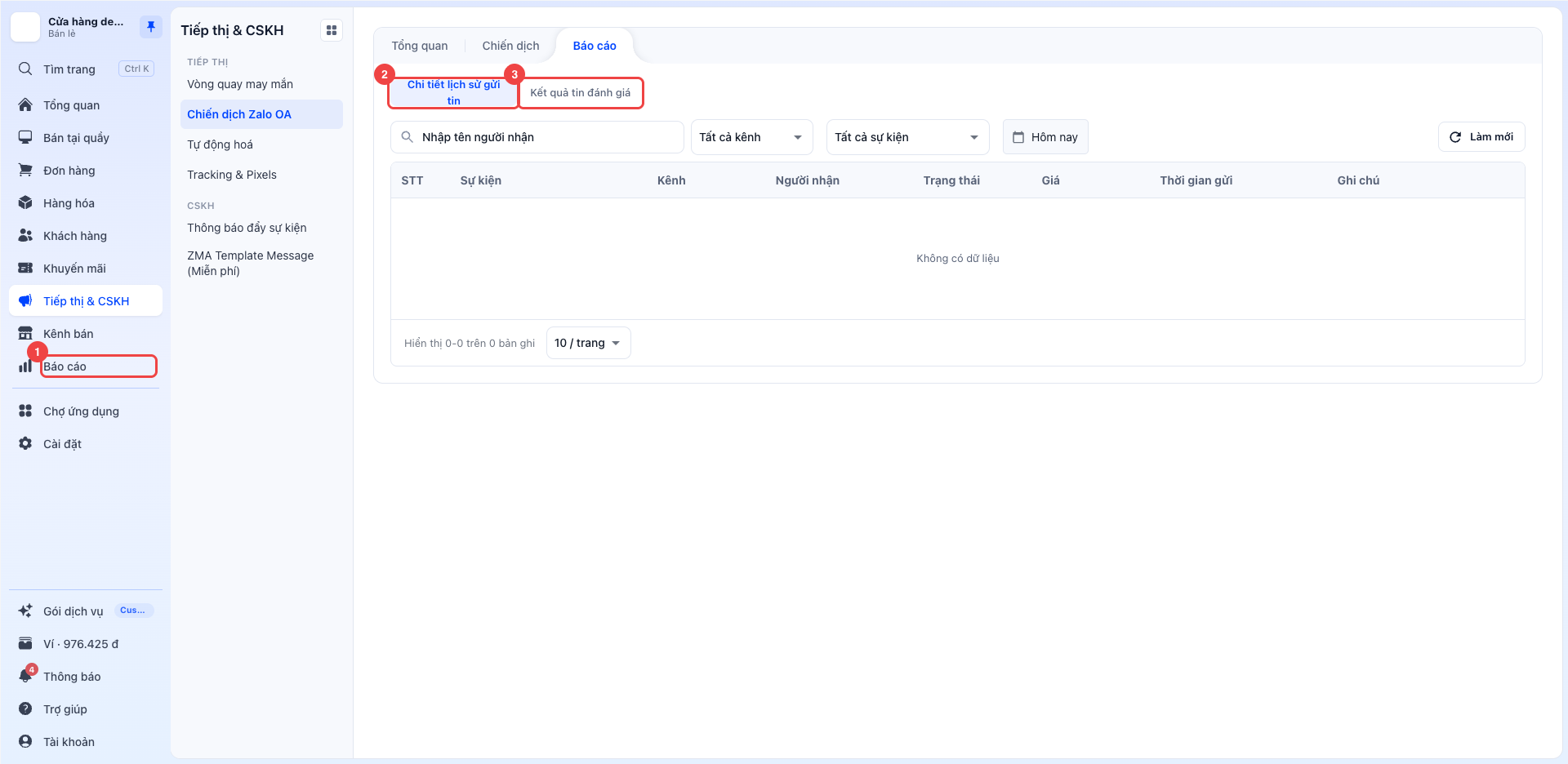Select the Kết quả tin đánh giá tab
1568x764 pixels.
pyautogui.click(x=581, y=92)
